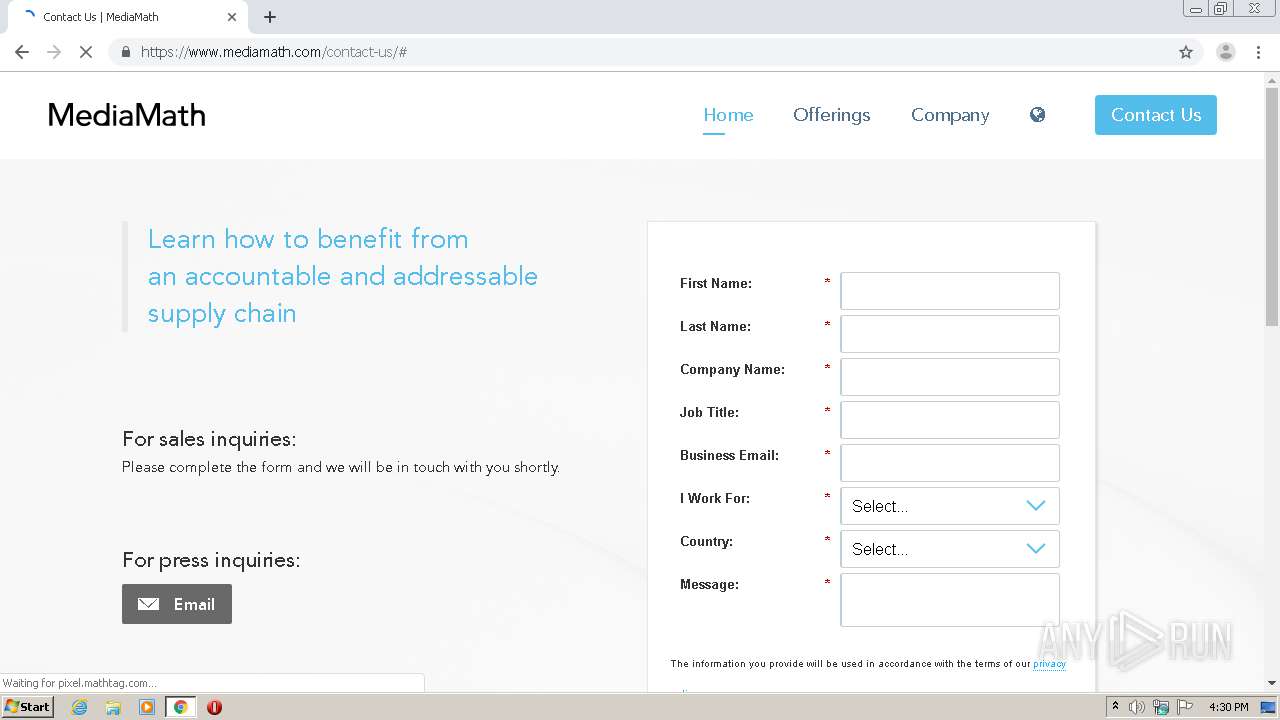Click the browser back arrow
Viewport: 1280px width, 720px height.
point(22,52)
